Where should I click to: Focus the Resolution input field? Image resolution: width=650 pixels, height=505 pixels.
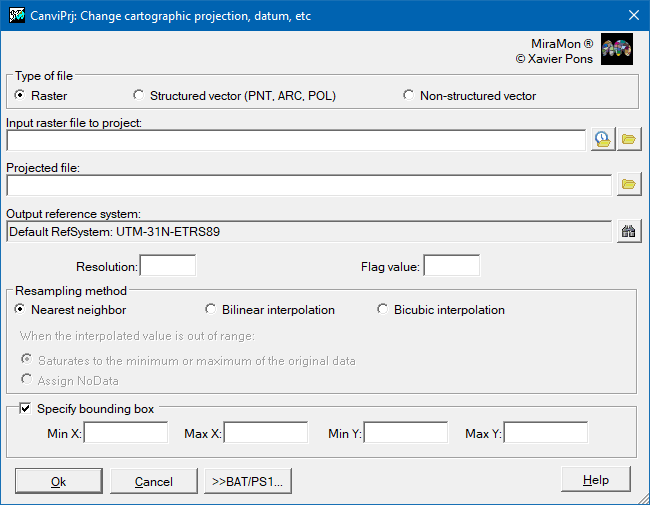pyautogui.click(x=168, y=265)
